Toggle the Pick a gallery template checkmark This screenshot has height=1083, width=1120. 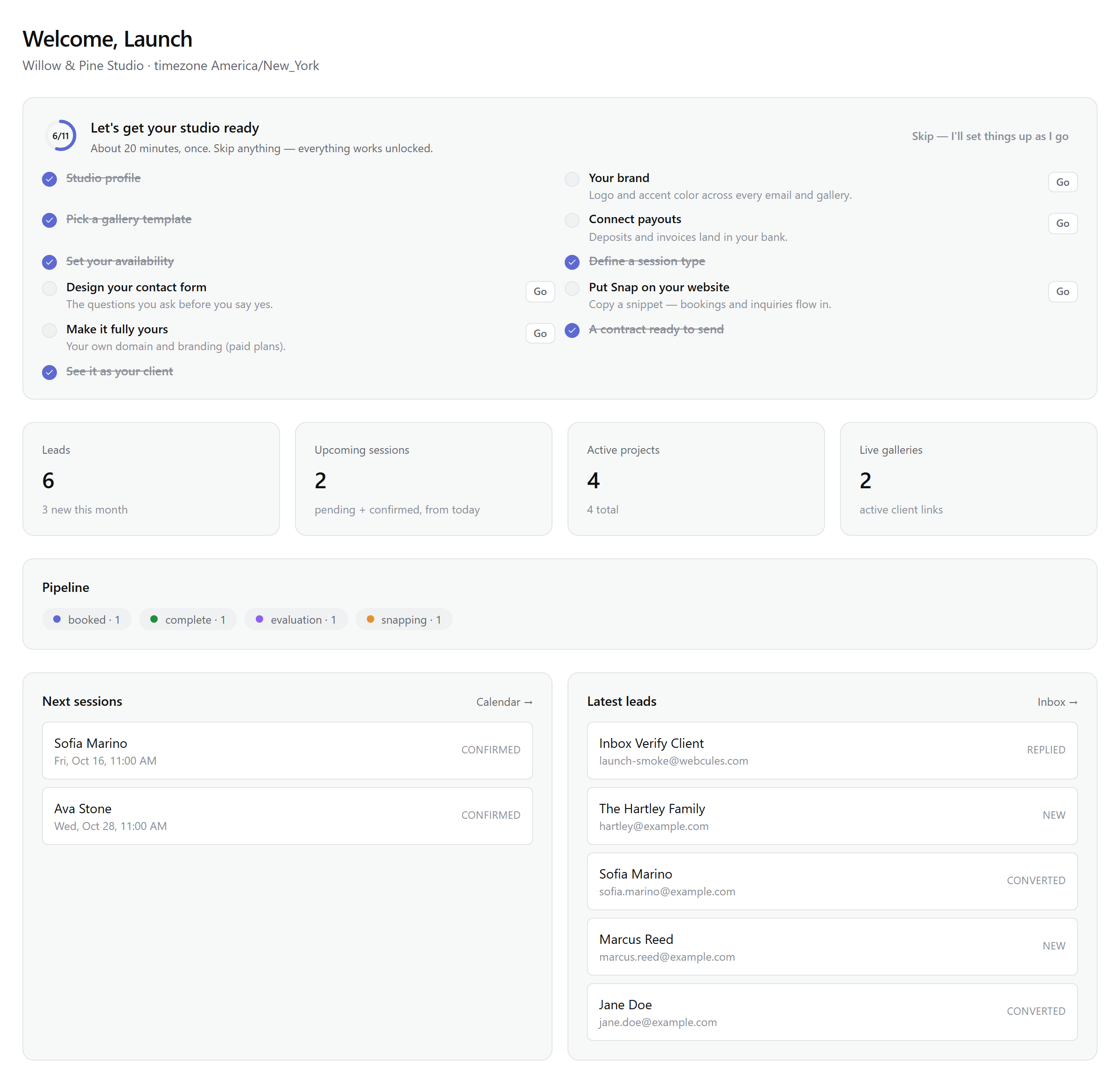(x=50, y=221)
